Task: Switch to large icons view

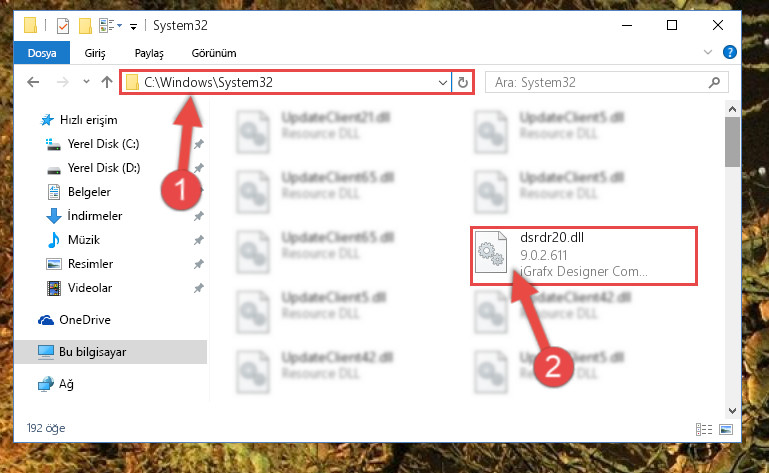Action: click(x=726, y=429)
